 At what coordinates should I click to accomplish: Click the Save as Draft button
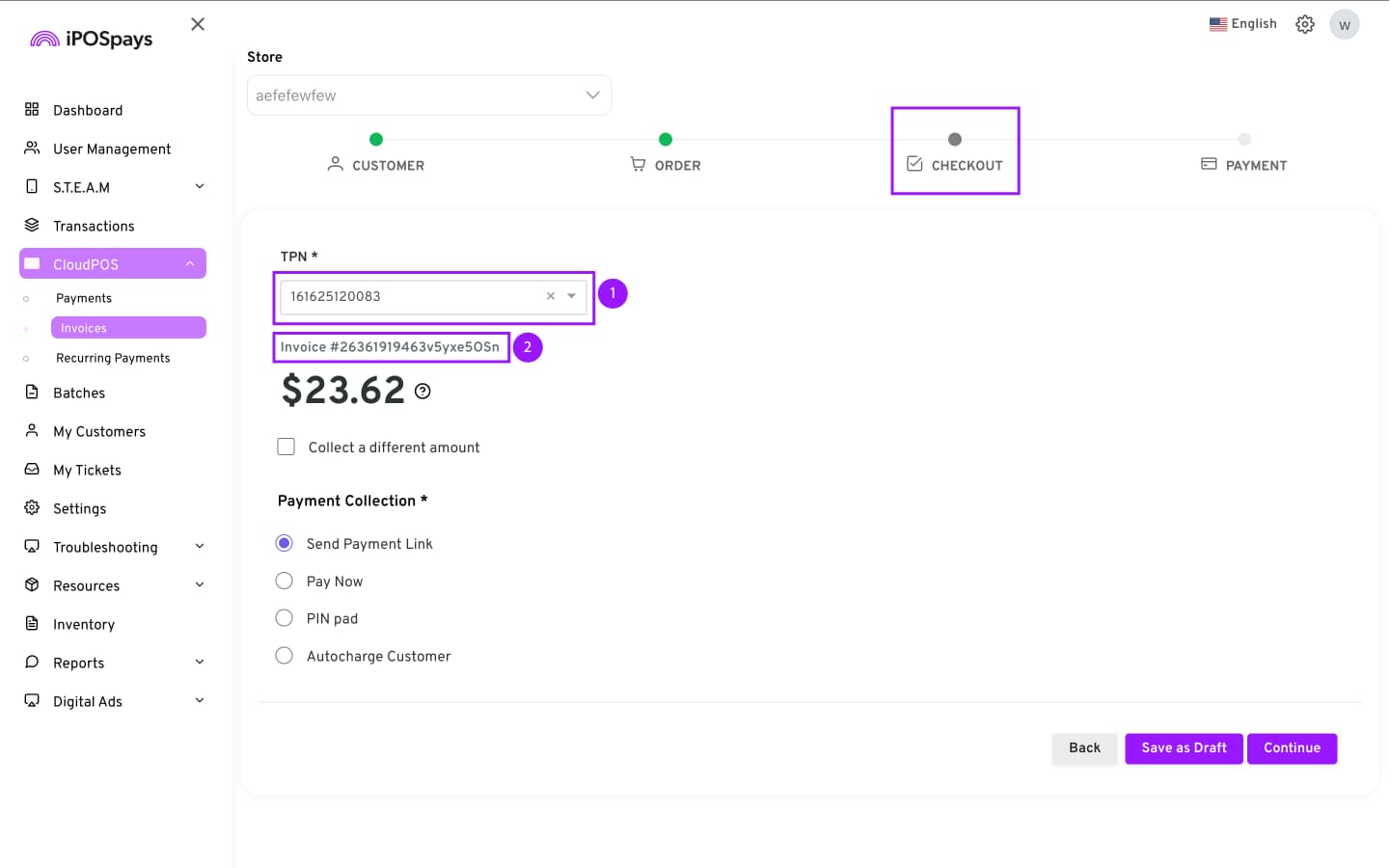click(1184, 748)
